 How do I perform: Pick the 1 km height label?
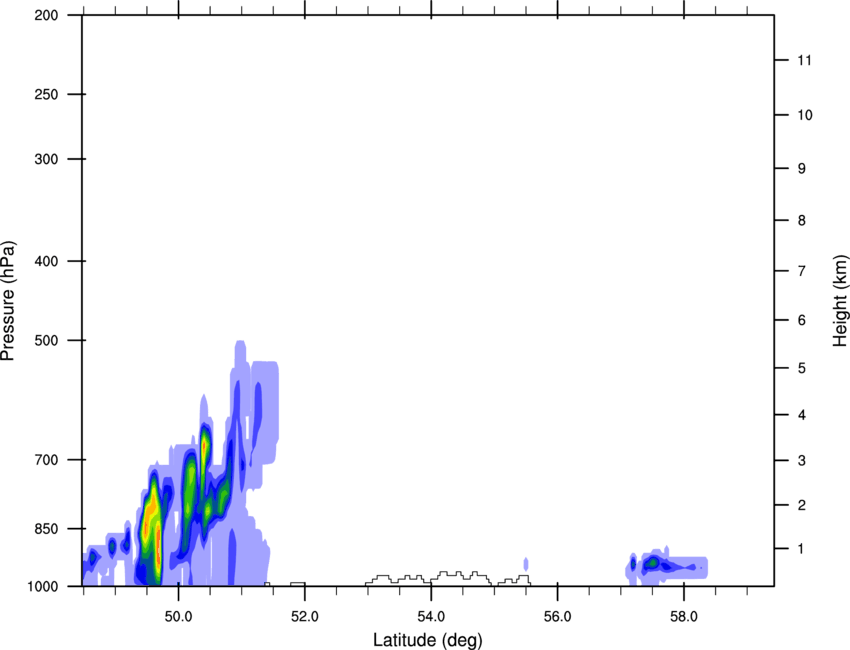(x=802, y=549)
